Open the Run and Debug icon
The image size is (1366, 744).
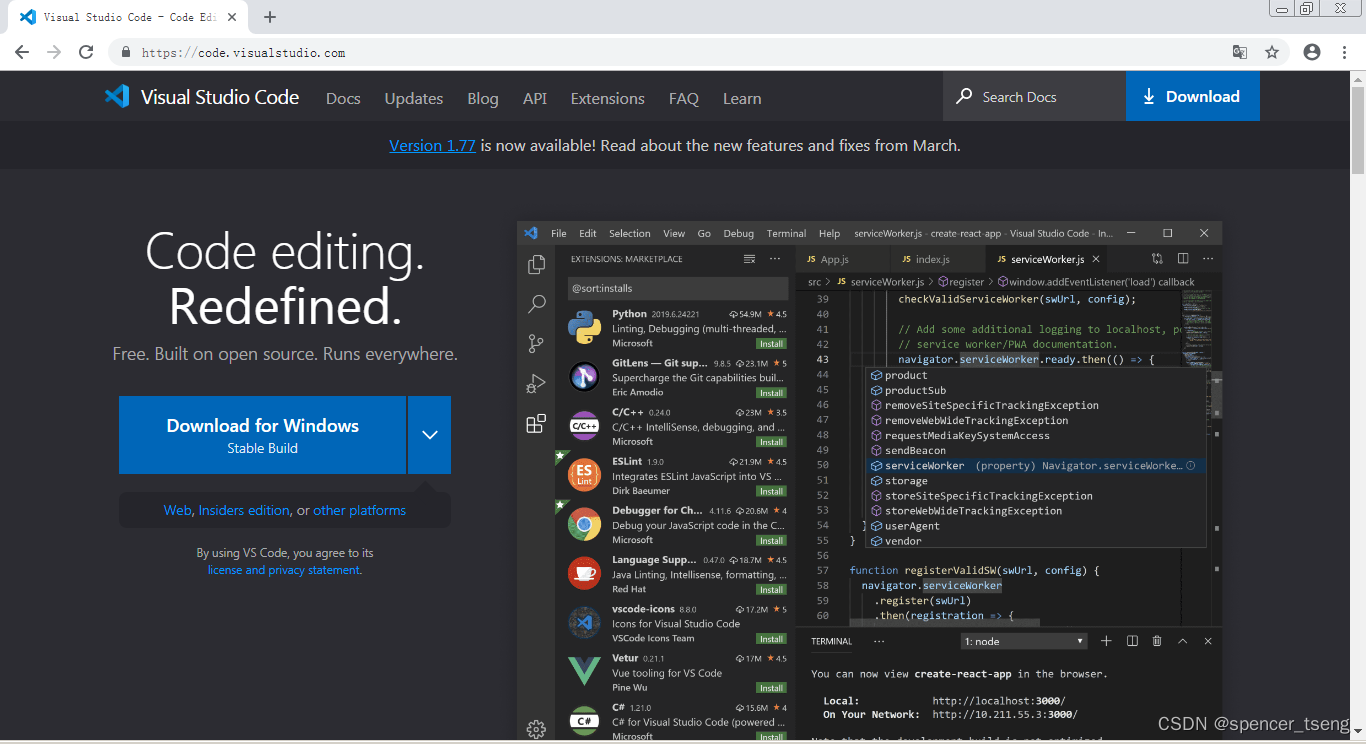tap(536, 383)
